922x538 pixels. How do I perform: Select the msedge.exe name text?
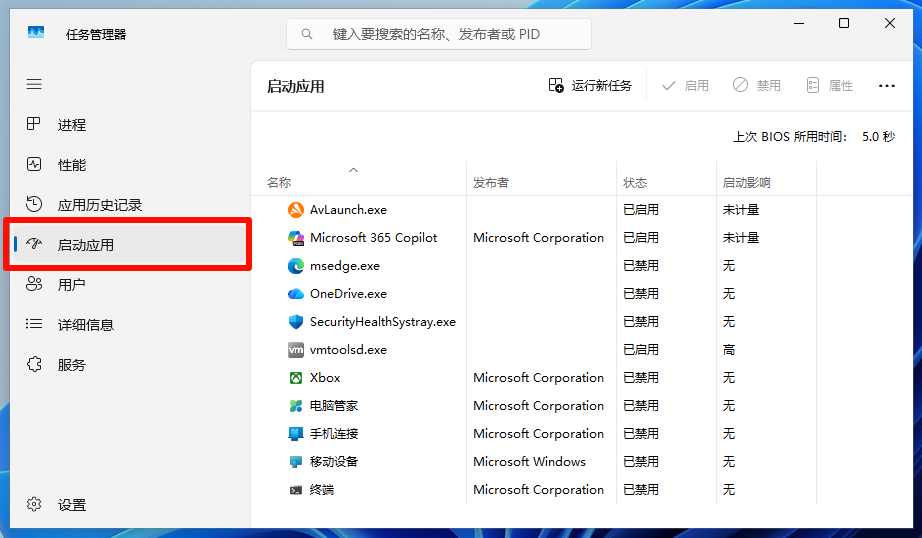[345, 266]
